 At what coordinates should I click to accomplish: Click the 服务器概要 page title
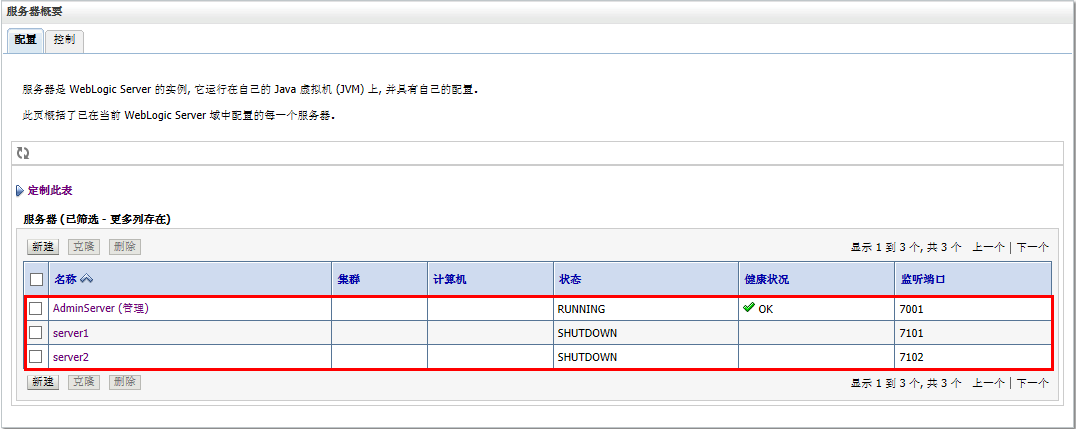pyautogui.click(x=34, y=11)
